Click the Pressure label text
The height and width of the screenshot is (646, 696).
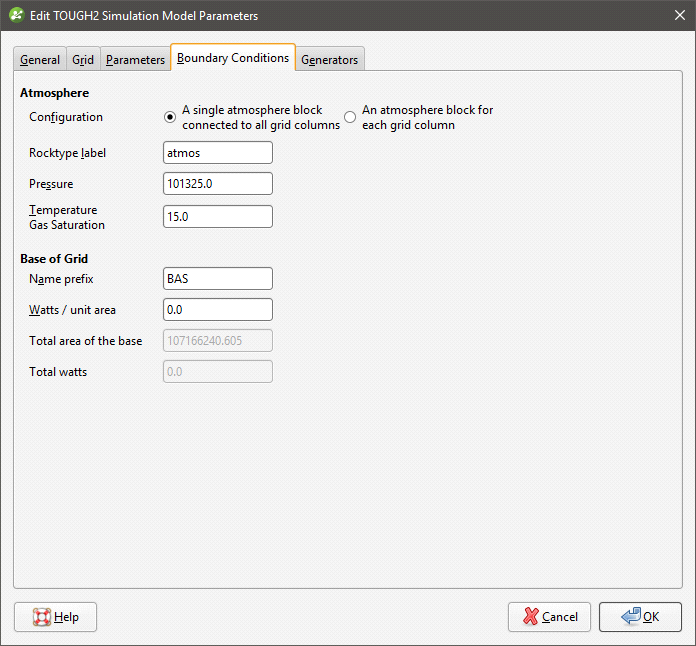click(x=51, y=184)
